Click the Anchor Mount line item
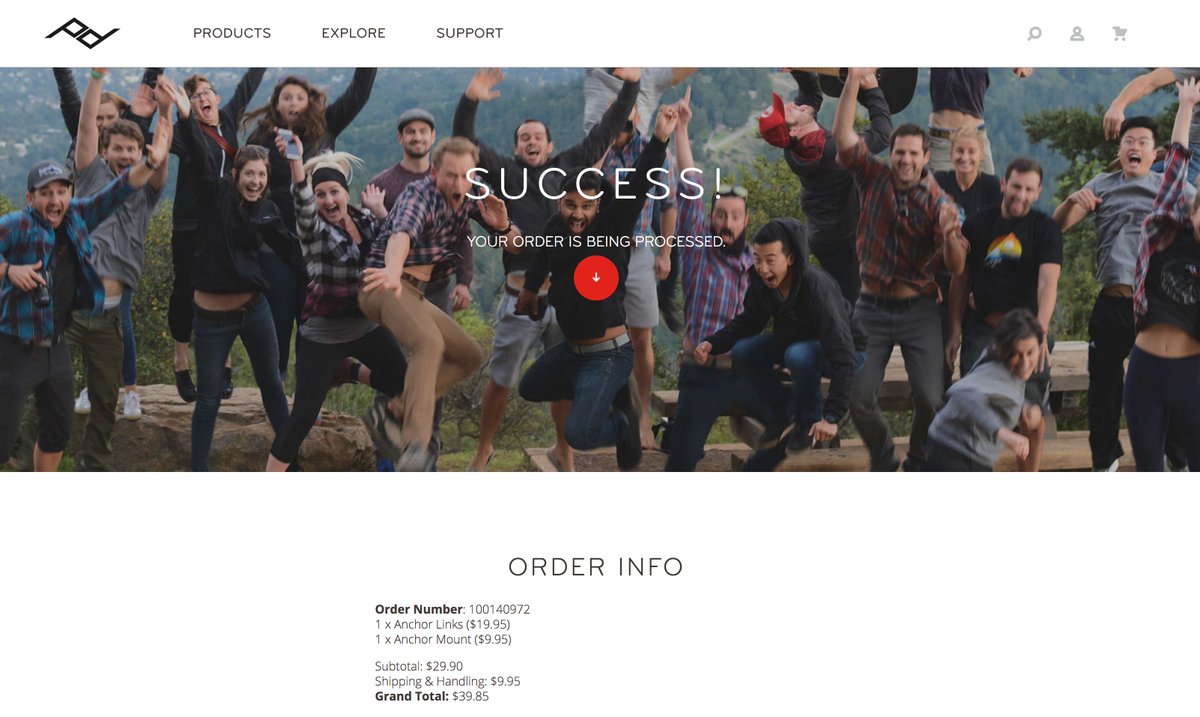 click(x=443, y=639)
